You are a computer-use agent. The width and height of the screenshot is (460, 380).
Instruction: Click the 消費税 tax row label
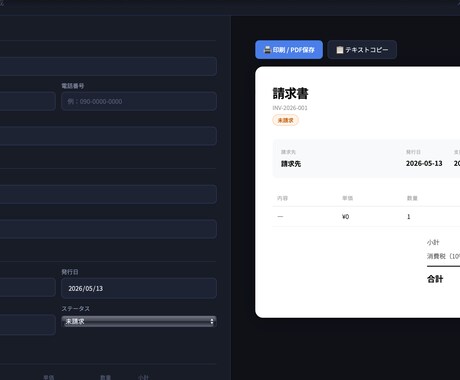point(443,256)
